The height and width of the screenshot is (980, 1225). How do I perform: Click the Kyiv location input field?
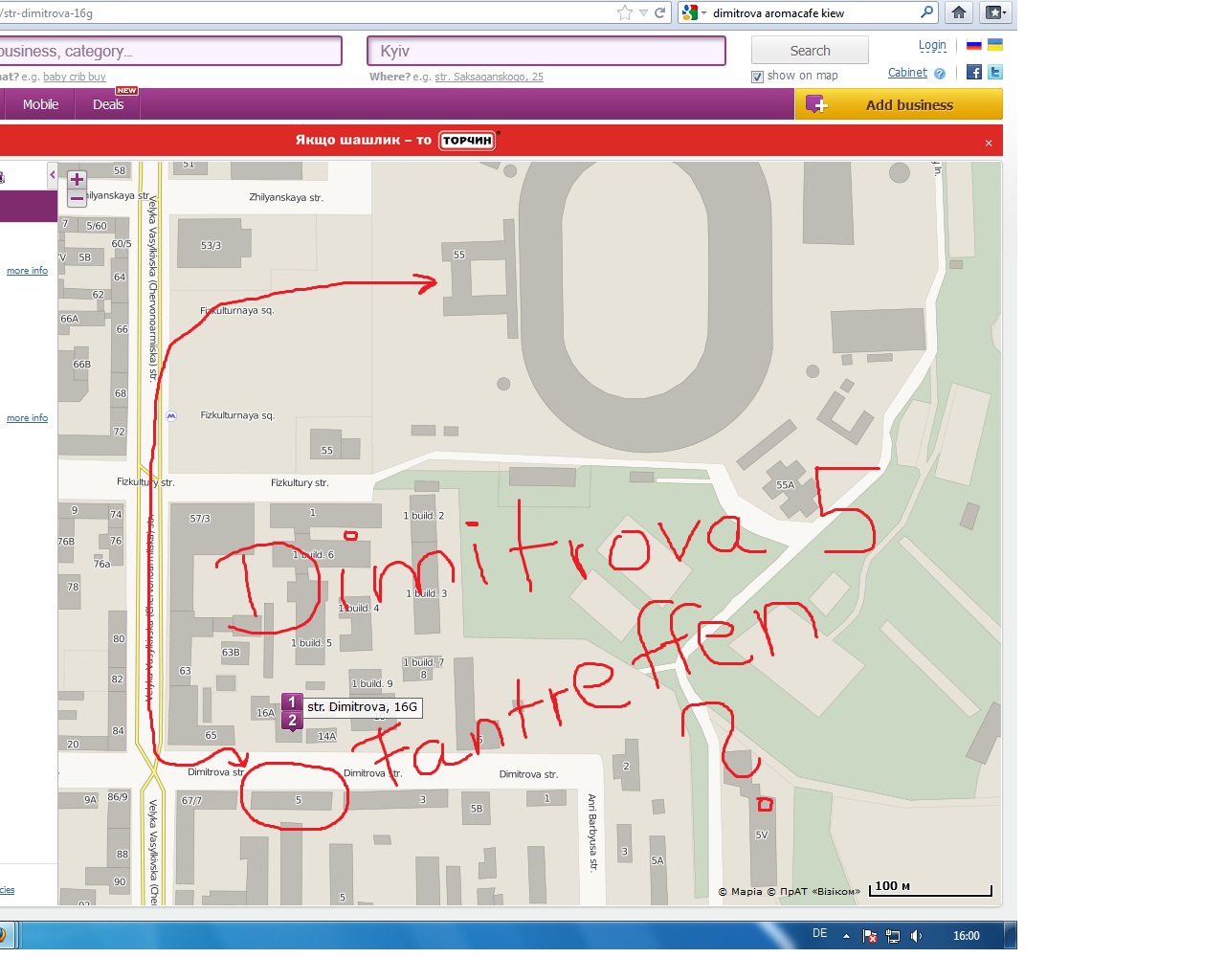tap(546, 51)
